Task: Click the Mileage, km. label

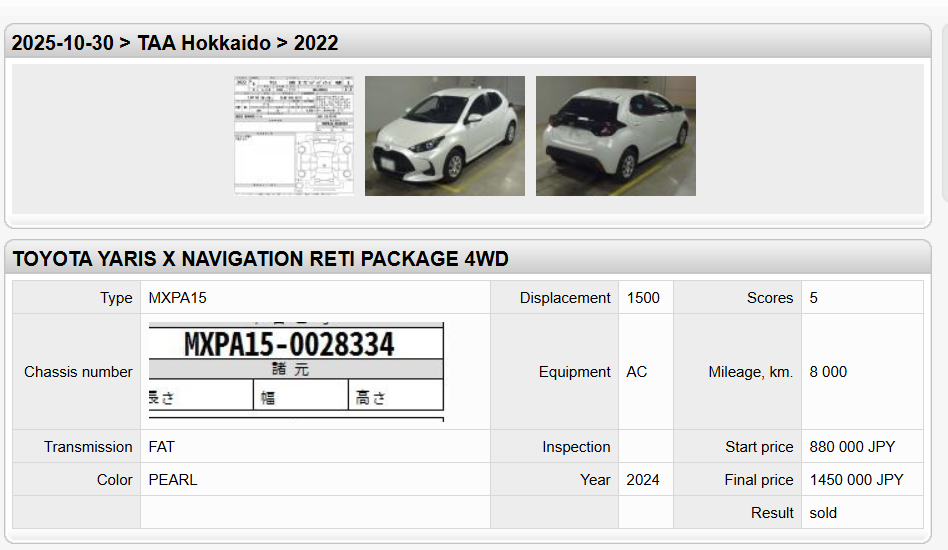Action: point(751,372)
